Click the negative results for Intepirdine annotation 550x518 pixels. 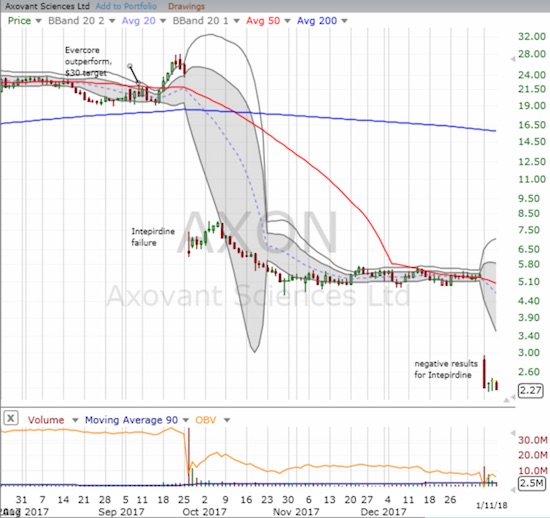[446, 369]
